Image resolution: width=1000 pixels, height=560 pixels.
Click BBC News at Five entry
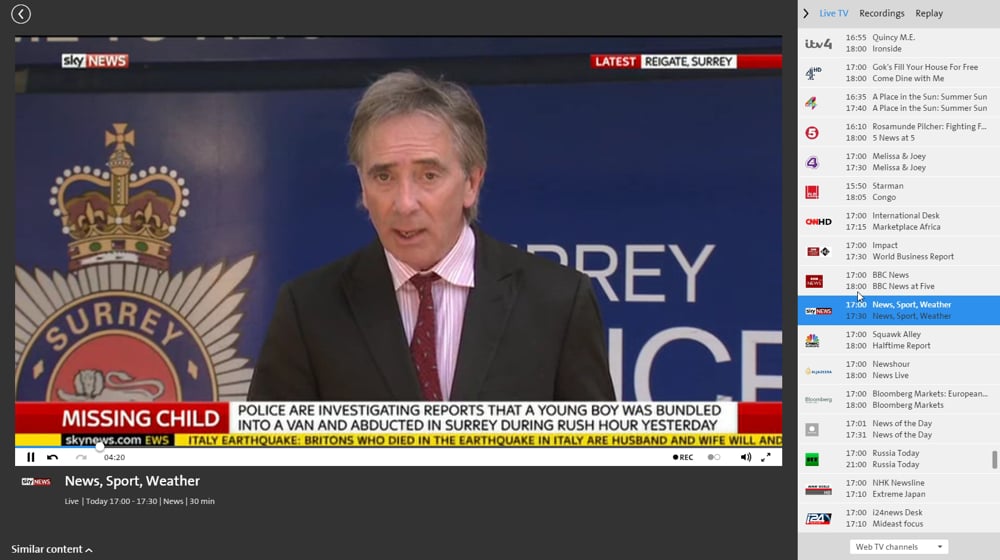(x=903, y=286)
